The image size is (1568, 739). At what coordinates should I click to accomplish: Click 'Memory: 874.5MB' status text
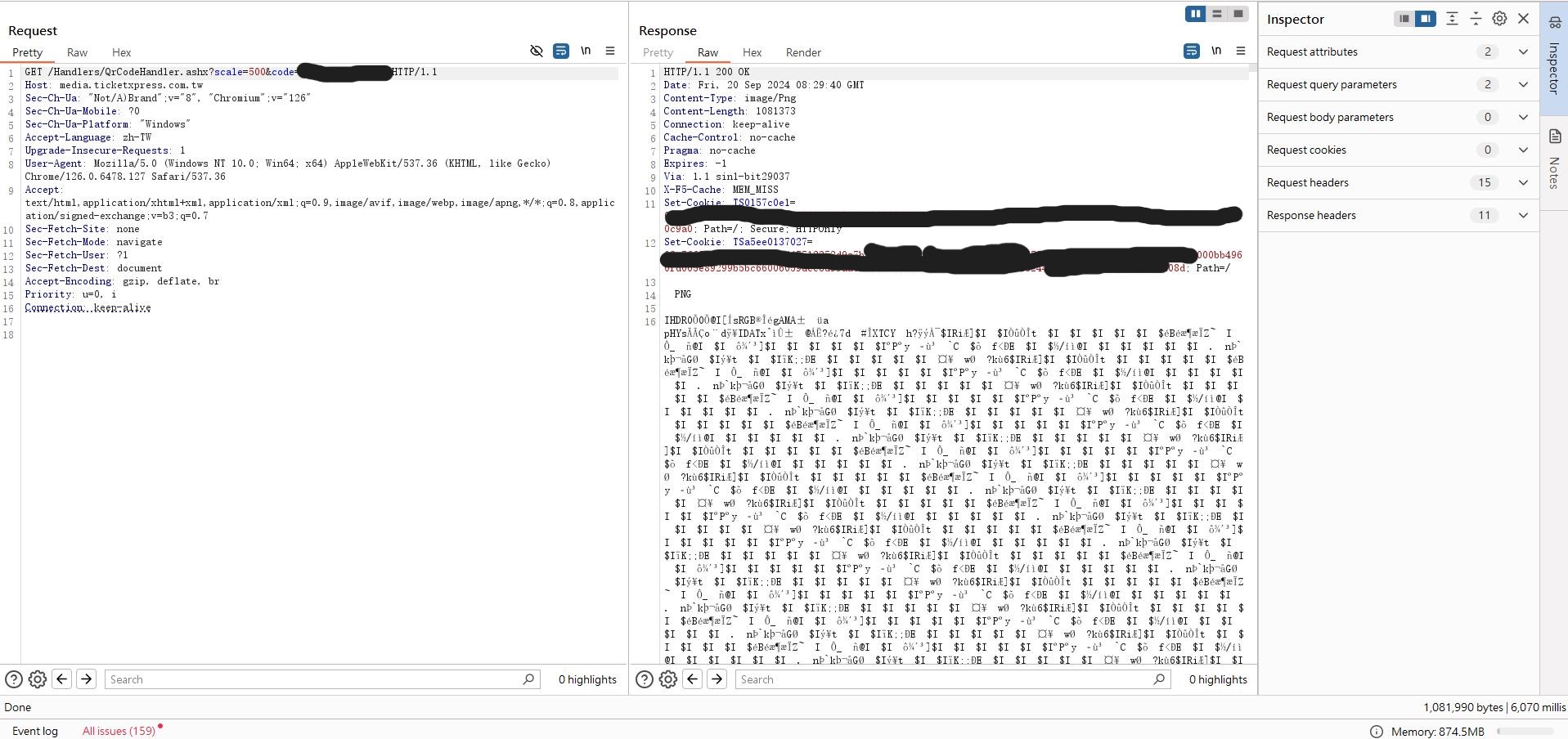pos(1437,732)
